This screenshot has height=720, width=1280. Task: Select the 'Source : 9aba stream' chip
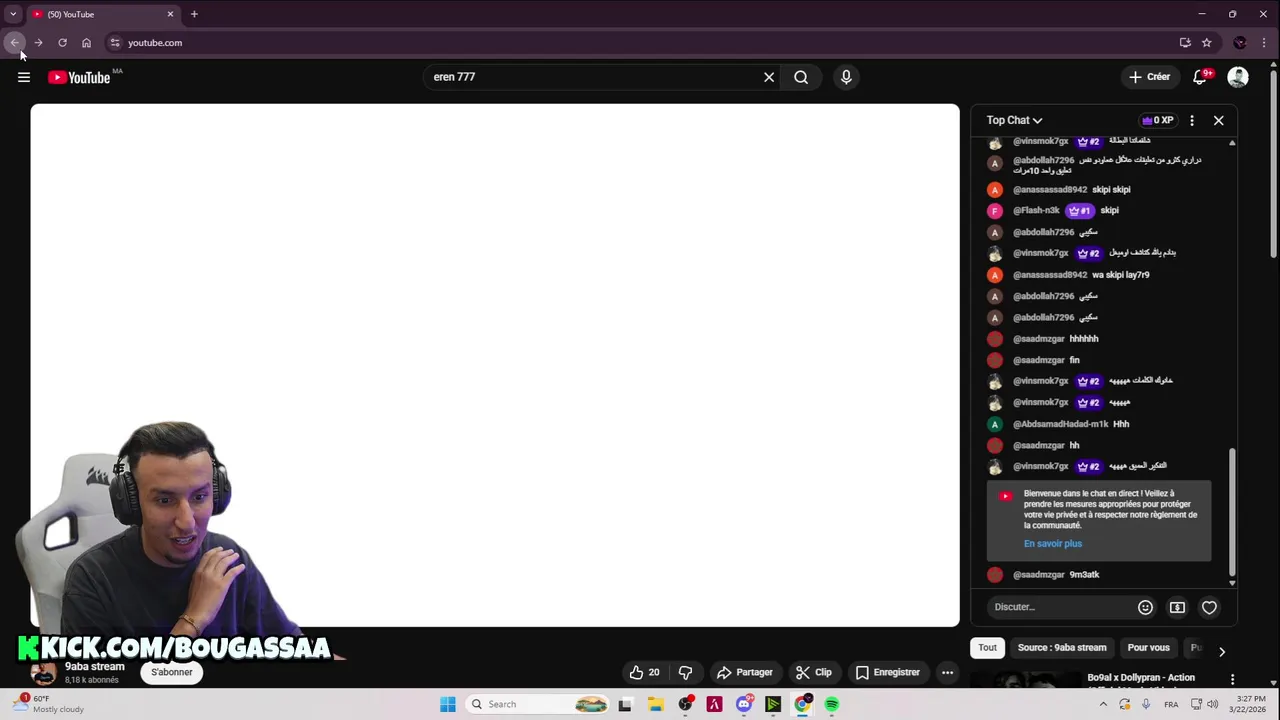[x=1062, y=648]
